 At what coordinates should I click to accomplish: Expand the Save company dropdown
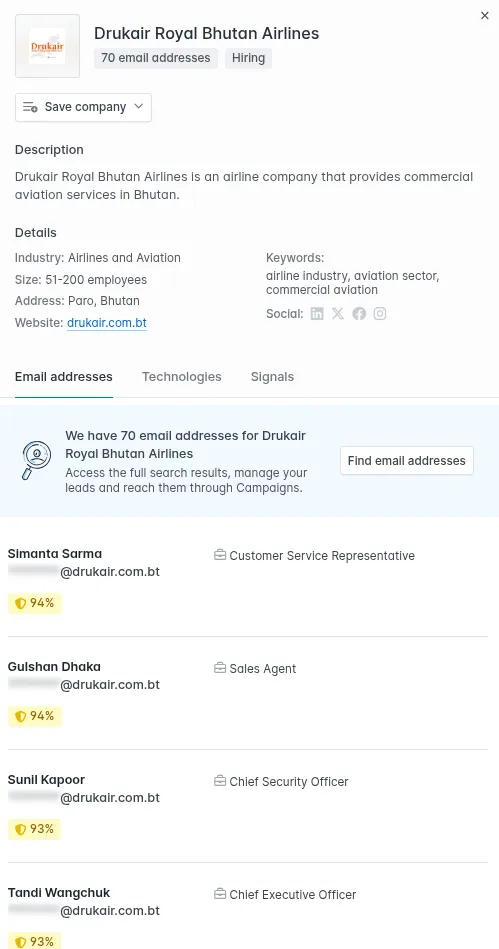[x=83, y=107]
